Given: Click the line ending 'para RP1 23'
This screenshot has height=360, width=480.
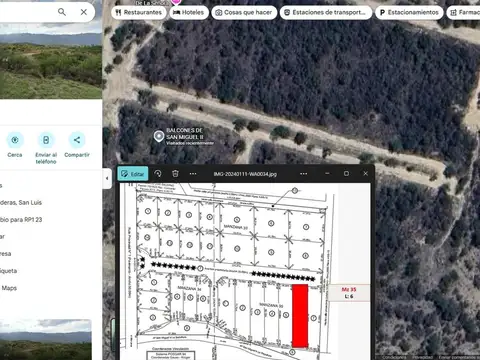Looking at the screenshot, I should [21, 220].
